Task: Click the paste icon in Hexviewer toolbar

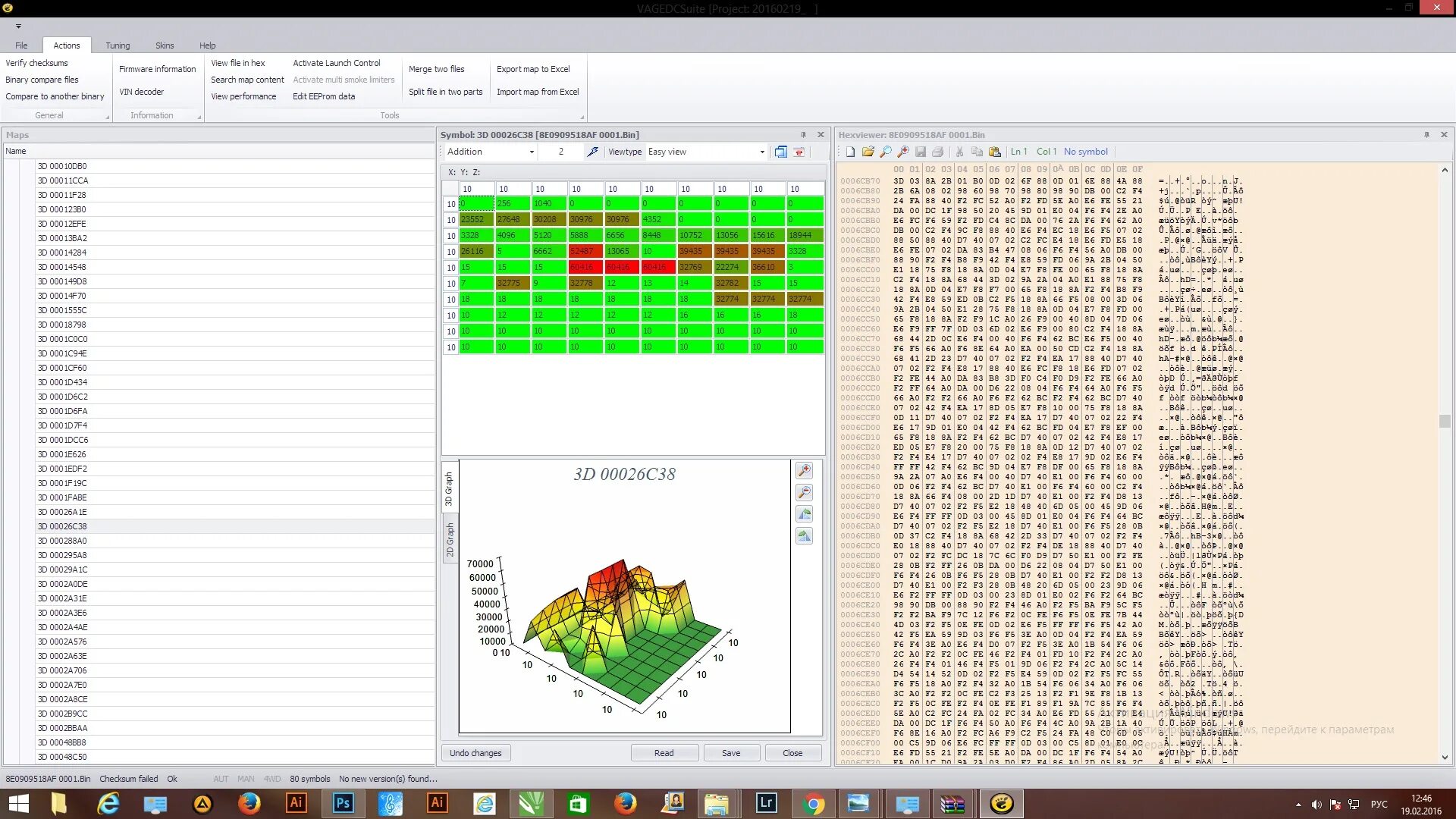Action: tap(994, 152)
